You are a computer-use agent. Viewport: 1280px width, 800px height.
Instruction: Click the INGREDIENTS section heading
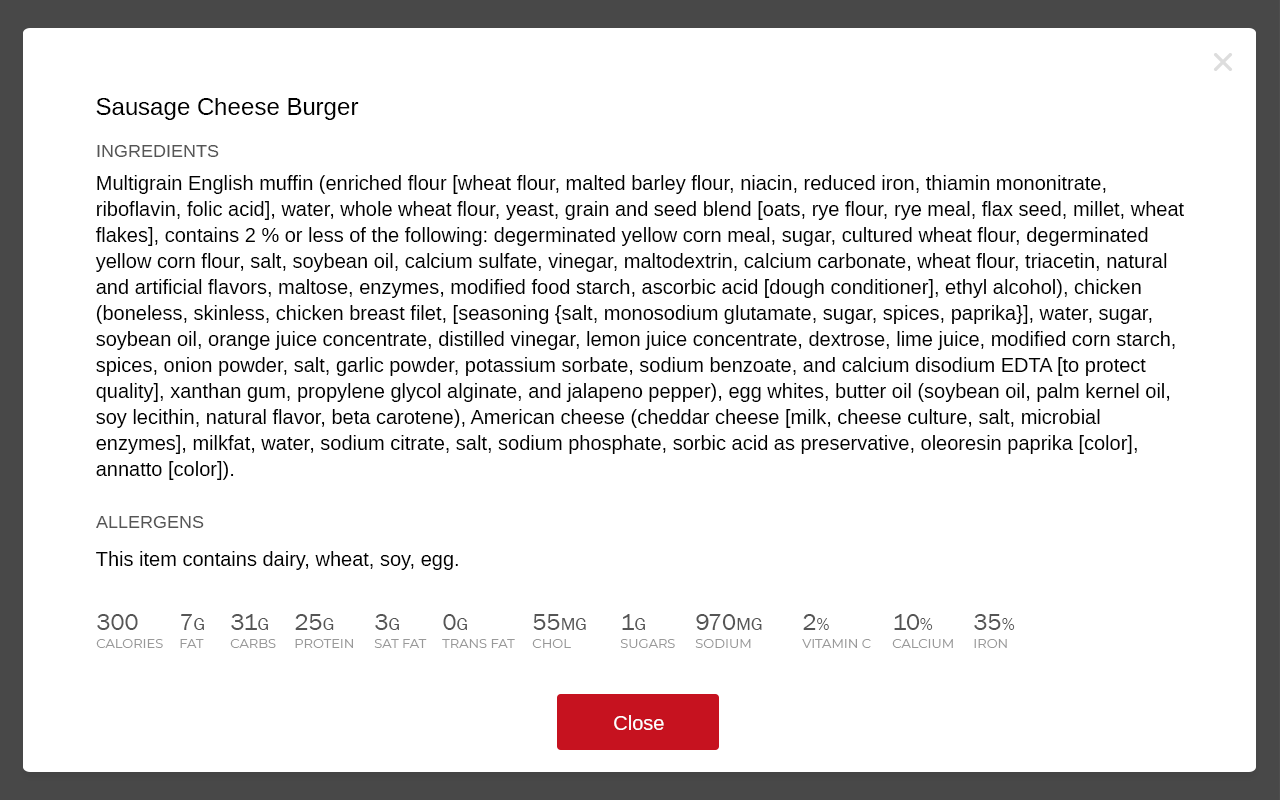tap(157, 151)
